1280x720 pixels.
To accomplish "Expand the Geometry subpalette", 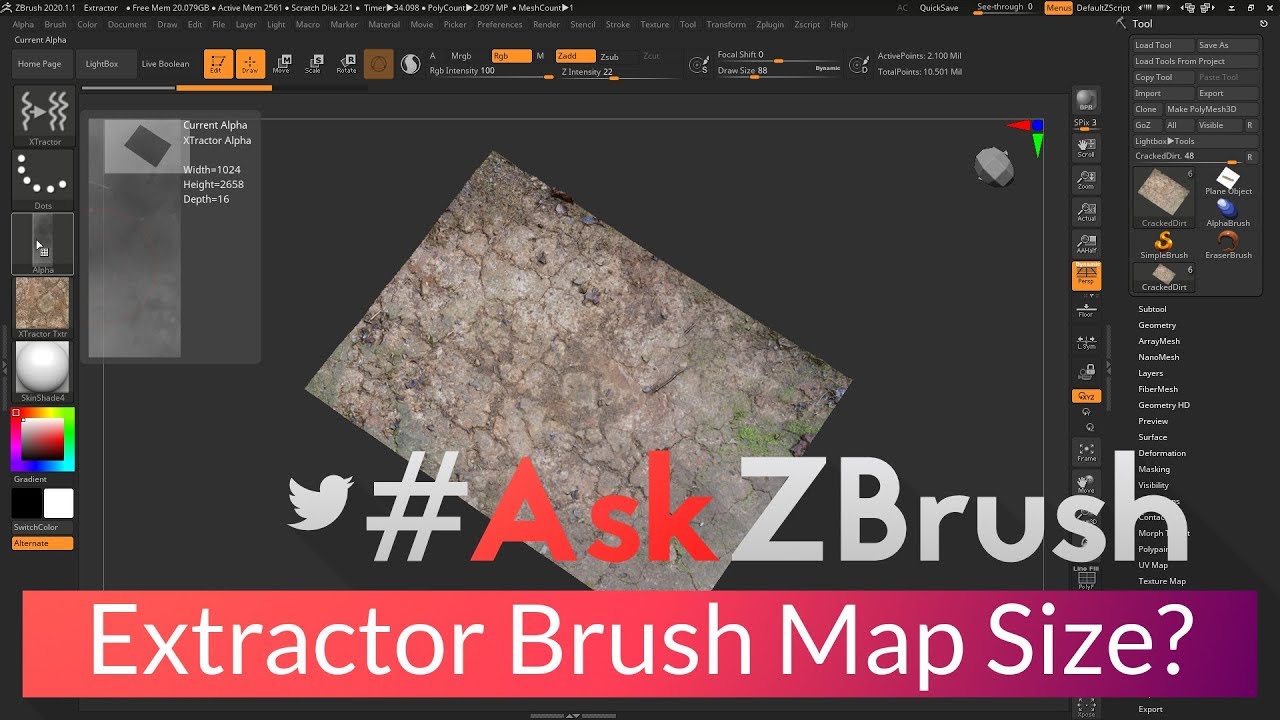I will pyautogui.click(x=1157, y=325).
